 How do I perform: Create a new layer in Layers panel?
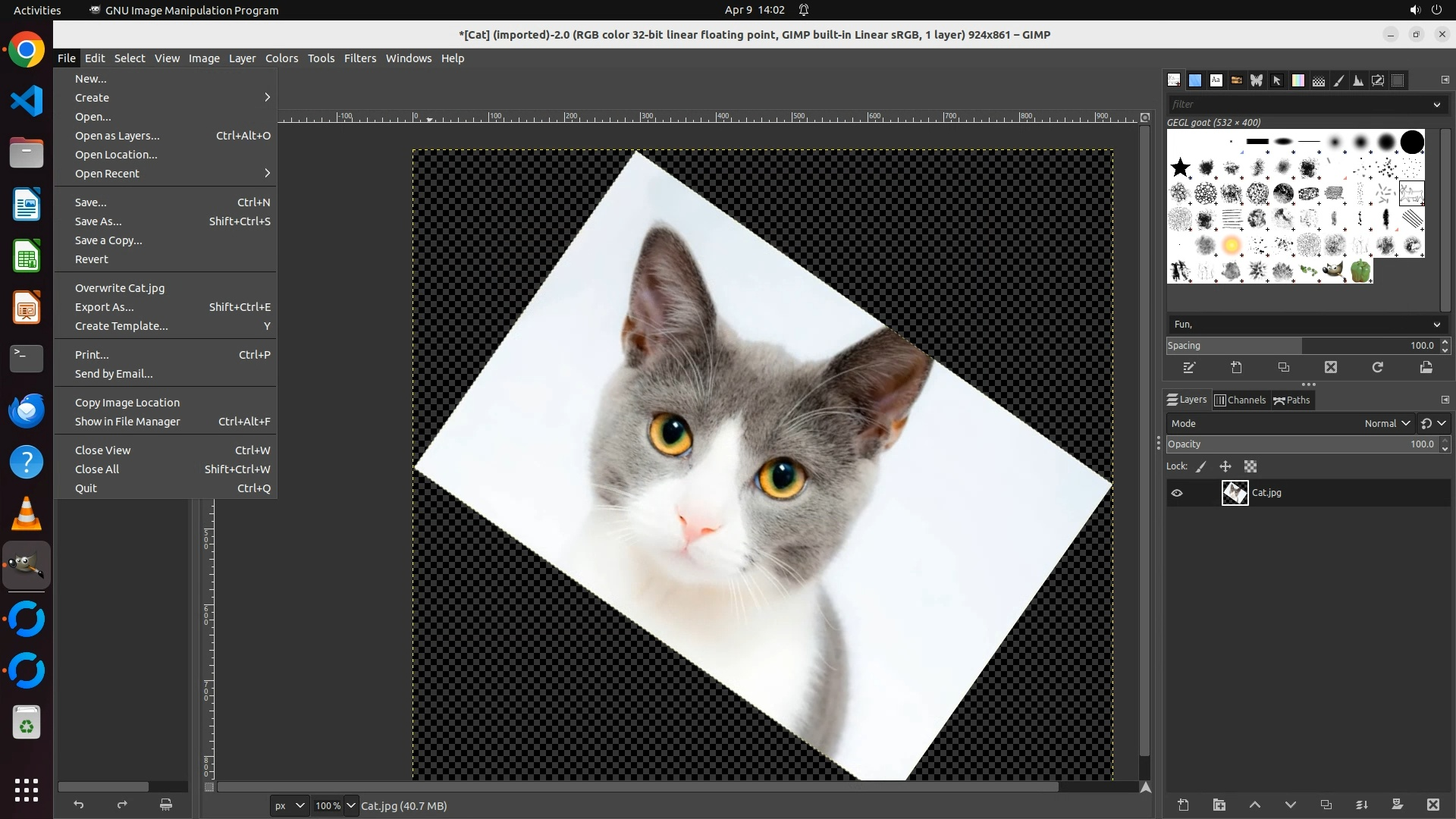[x=1183, y=805]
